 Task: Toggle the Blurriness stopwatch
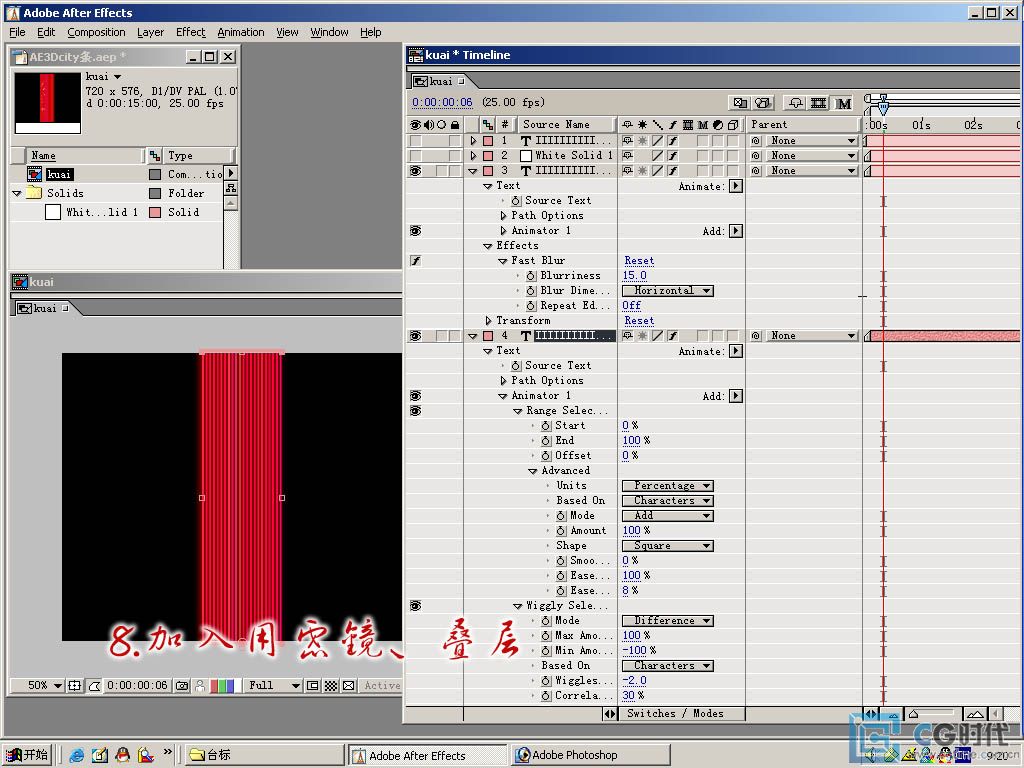coord(531,276)
